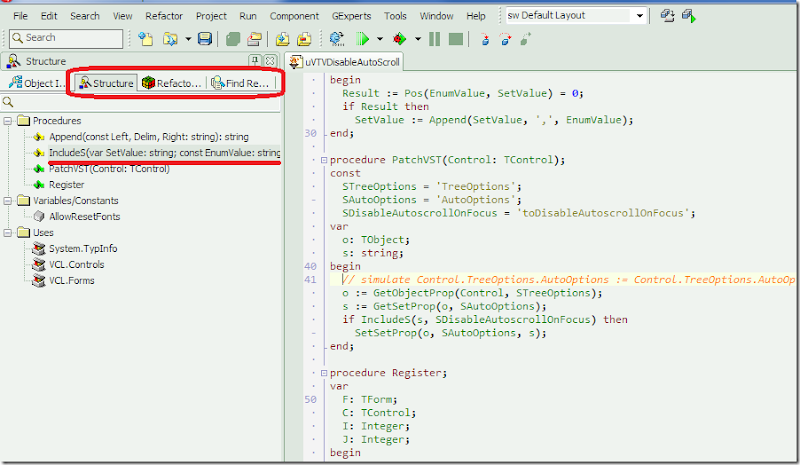
Task: Close the Structure panel
Action: point(270,61)
